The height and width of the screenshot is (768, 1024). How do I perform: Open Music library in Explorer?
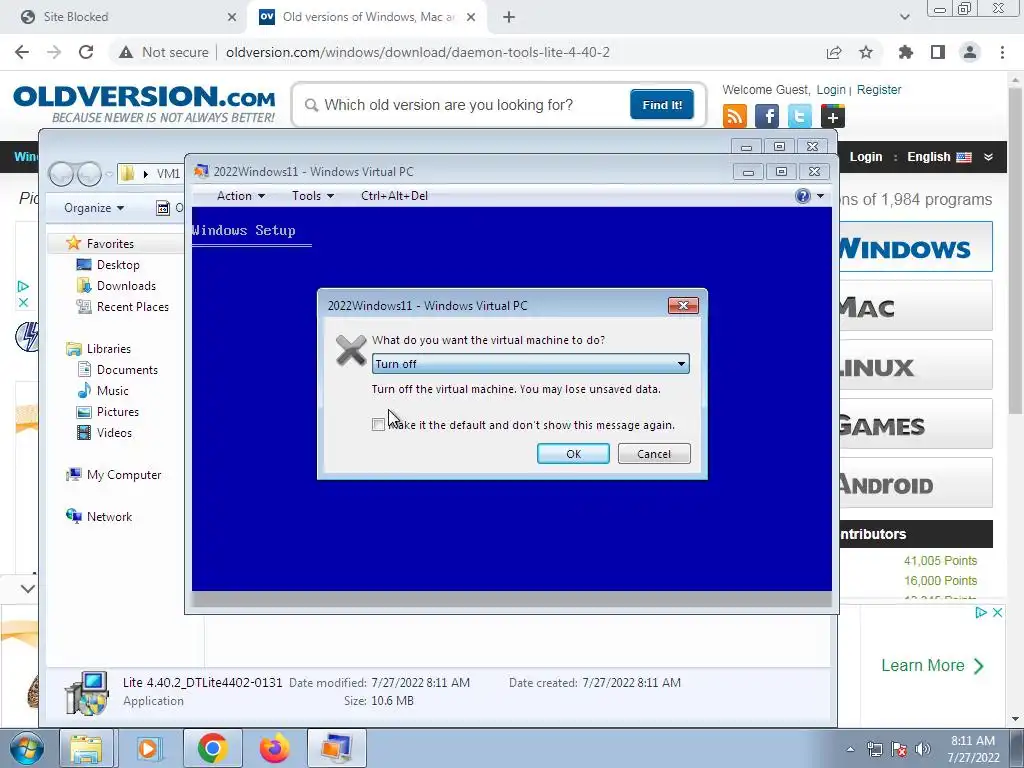click(x=112, y=391)
